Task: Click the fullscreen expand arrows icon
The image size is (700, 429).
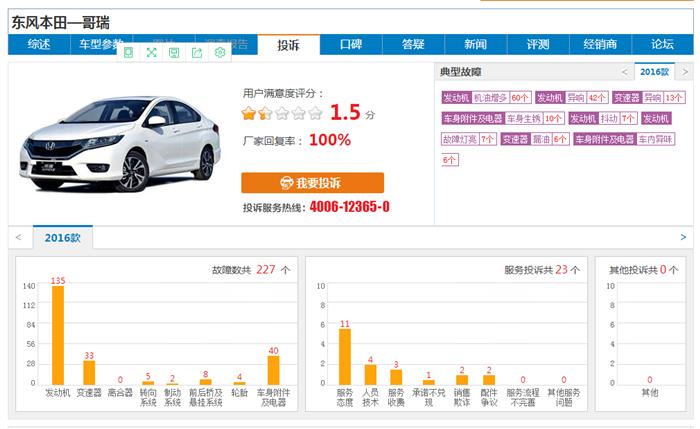Action: point(151,53)
